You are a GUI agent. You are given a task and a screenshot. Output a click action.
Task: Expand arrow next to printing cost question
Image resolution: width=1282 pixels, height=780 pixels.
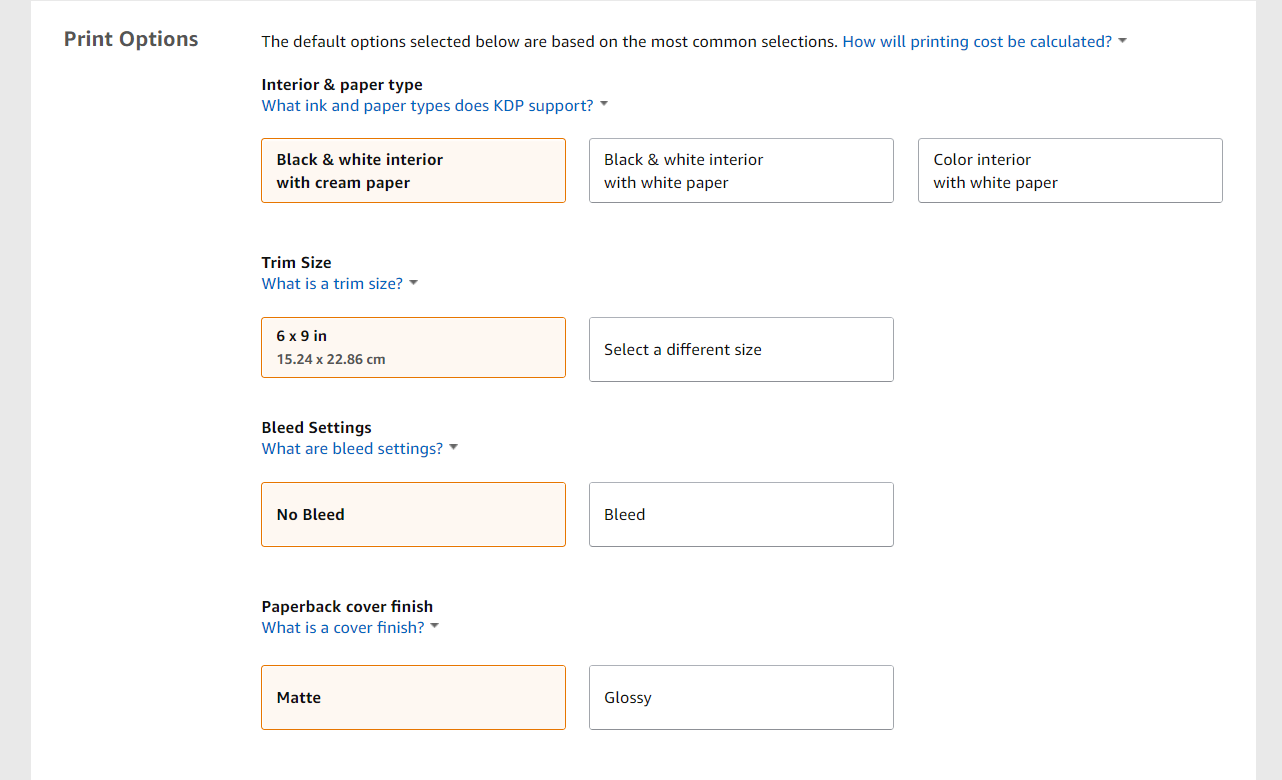(1122, 42)
